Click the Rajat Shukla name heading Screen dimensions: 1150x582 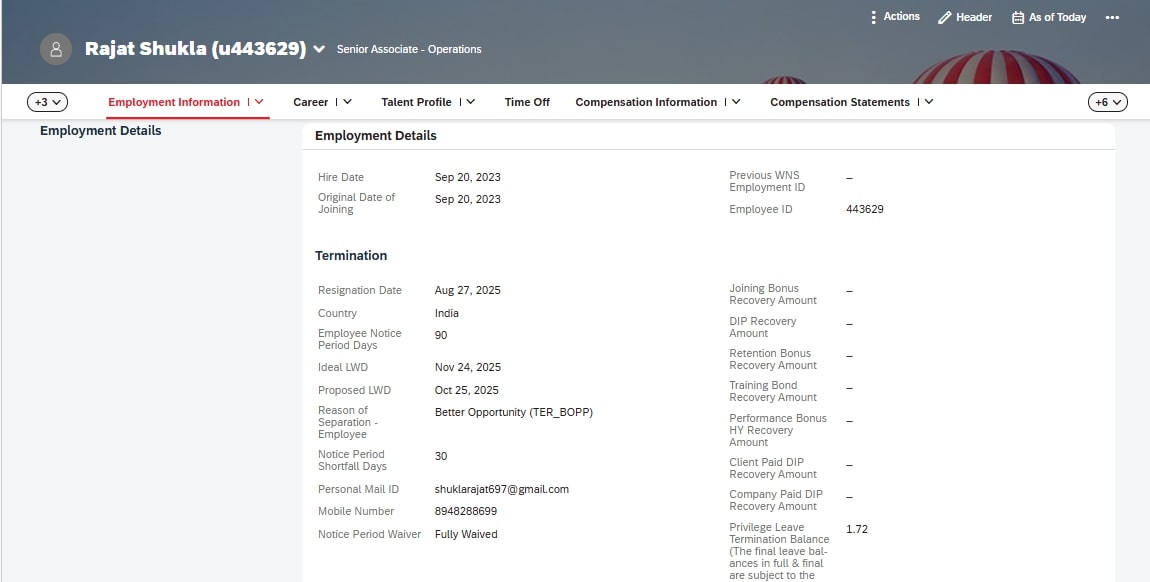tap(195, 49)
